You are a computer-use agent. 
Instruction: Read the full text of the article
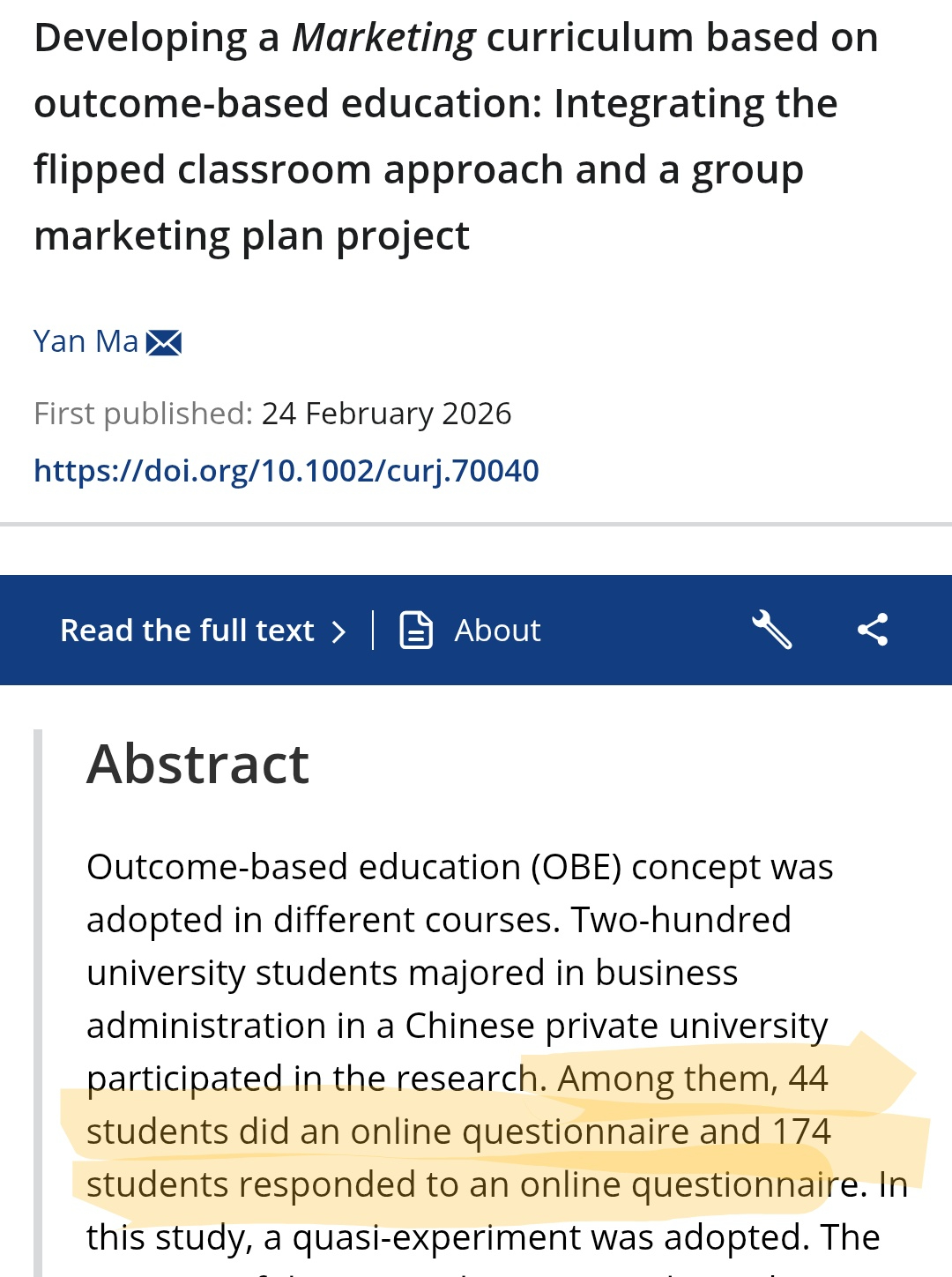tap(187, 631)
